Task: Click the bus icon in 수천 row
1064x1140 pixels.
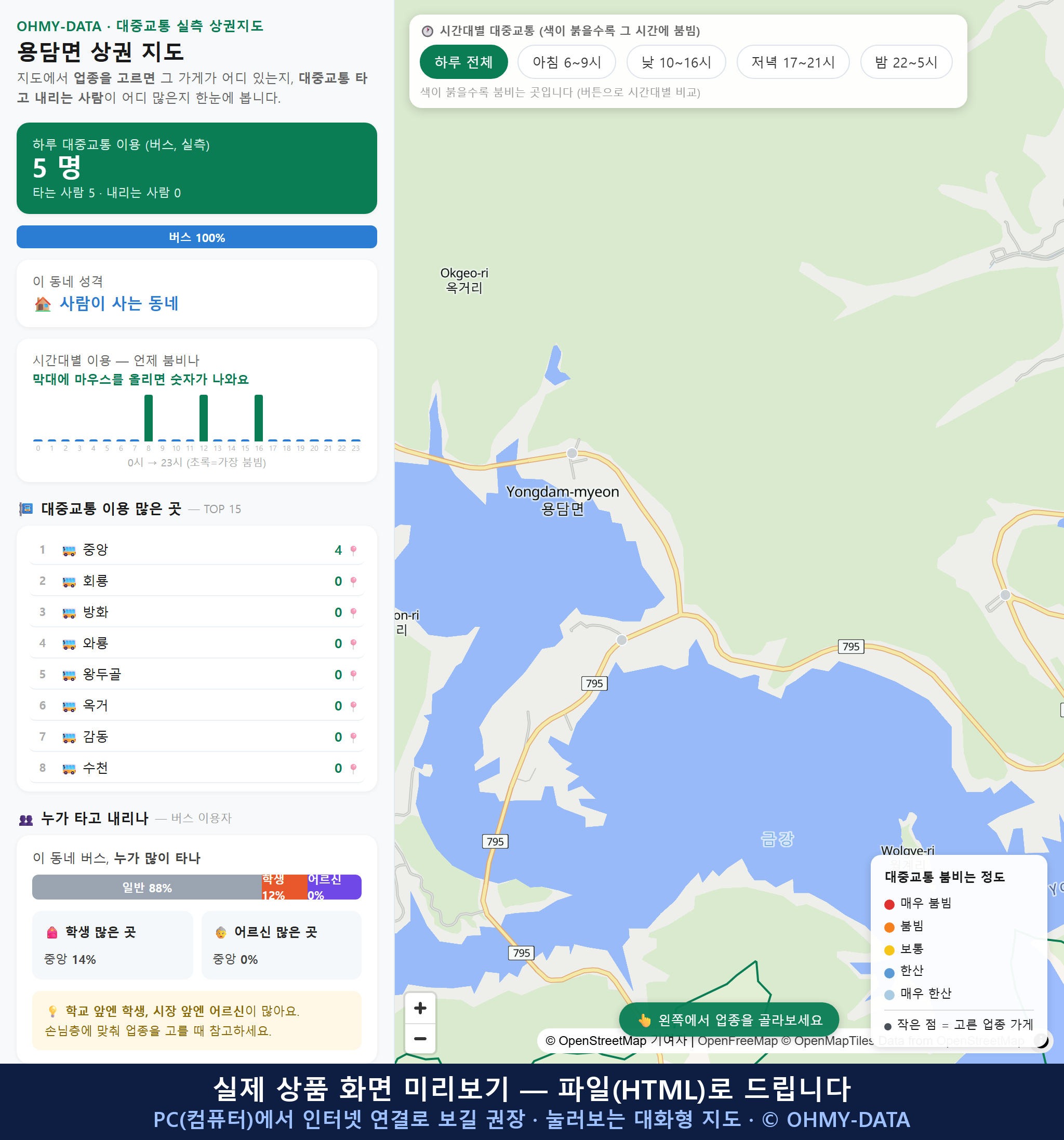Action: point(69,769)
